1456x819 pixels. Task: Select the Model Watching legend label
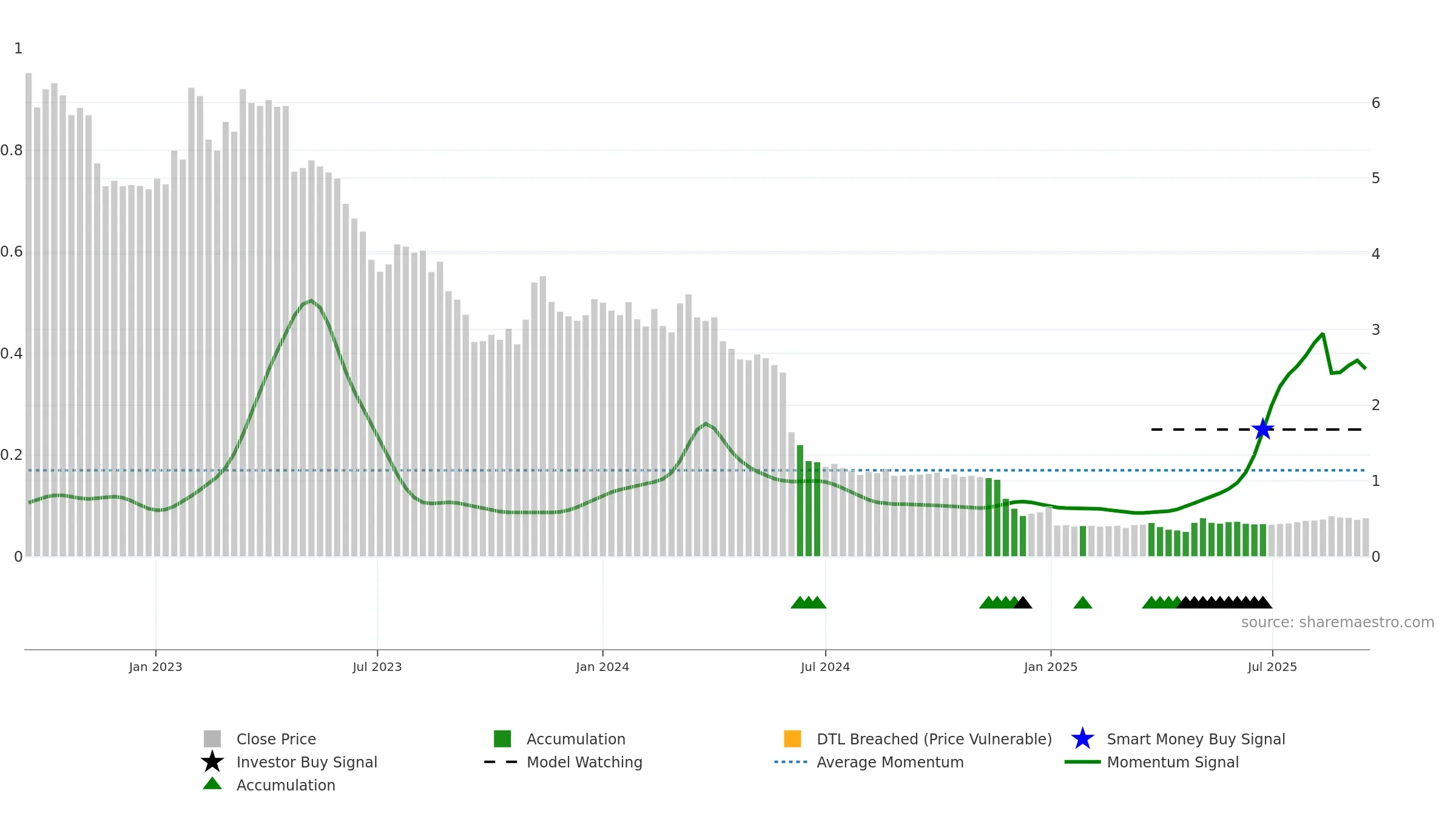(584, 762)
